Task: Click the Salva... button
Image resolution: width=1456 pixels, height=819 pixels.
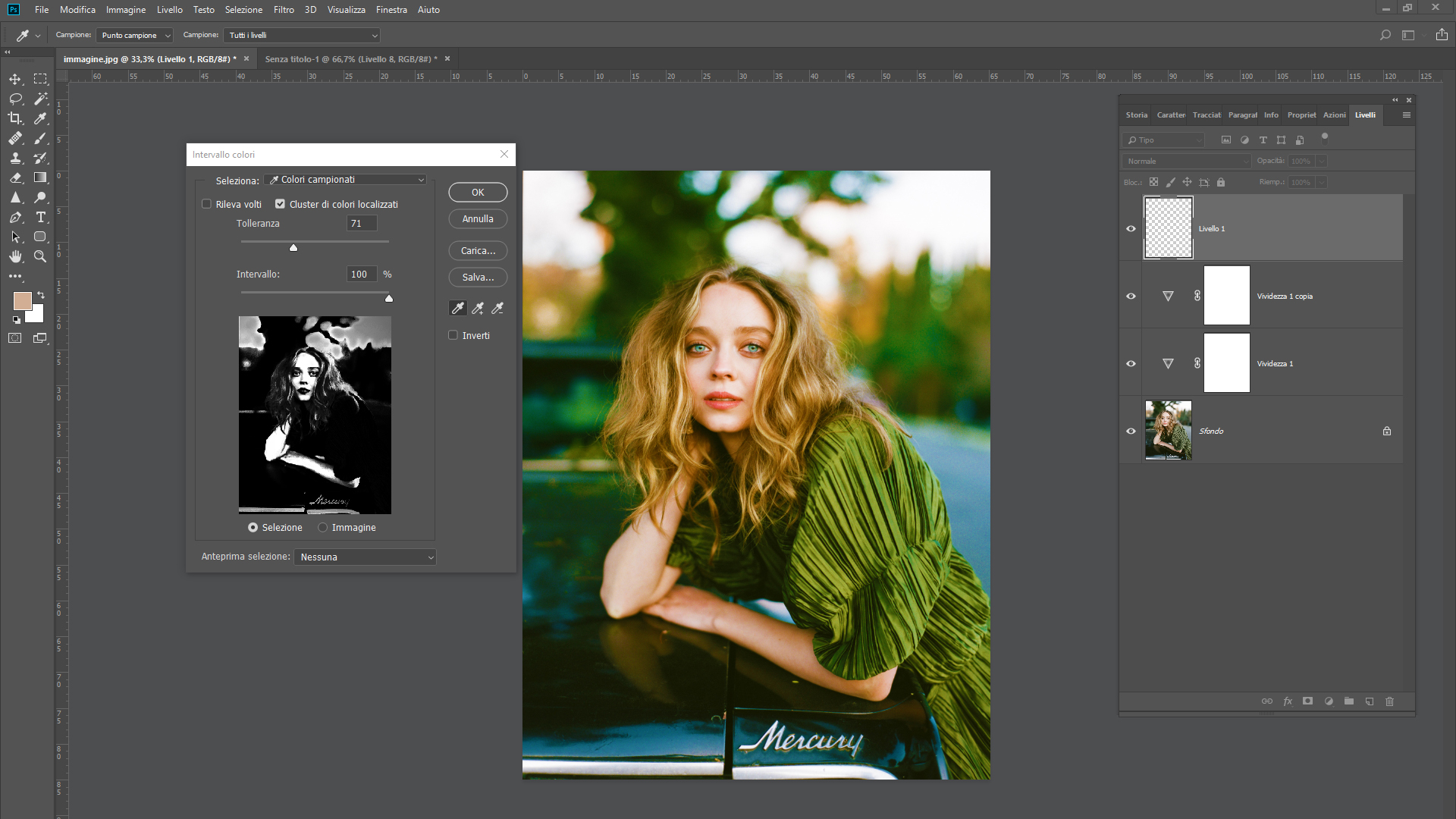Action: (x=478, y=278)
